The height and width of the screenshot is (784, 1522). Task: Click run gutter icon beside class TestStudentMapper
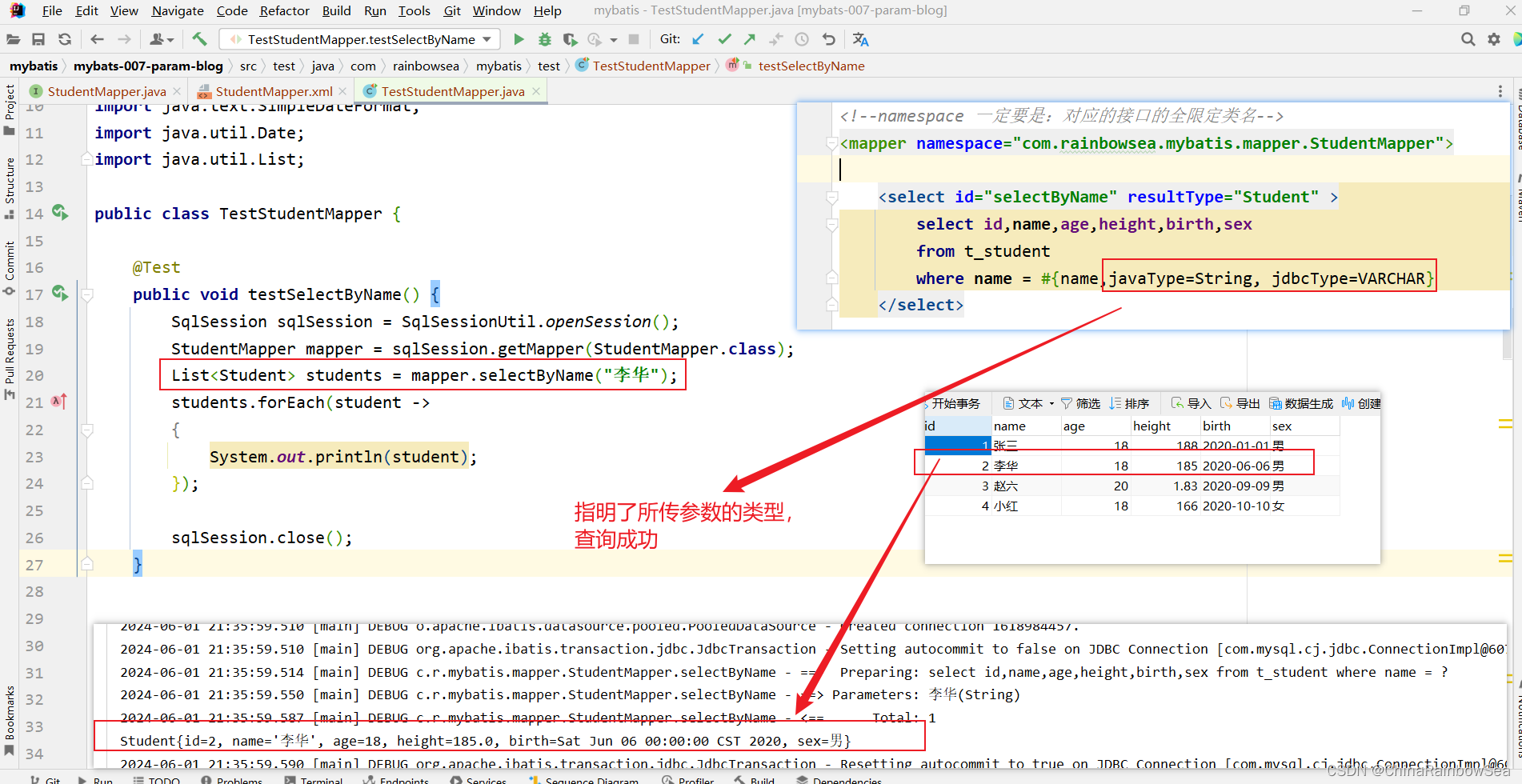(x=60, y=212)
